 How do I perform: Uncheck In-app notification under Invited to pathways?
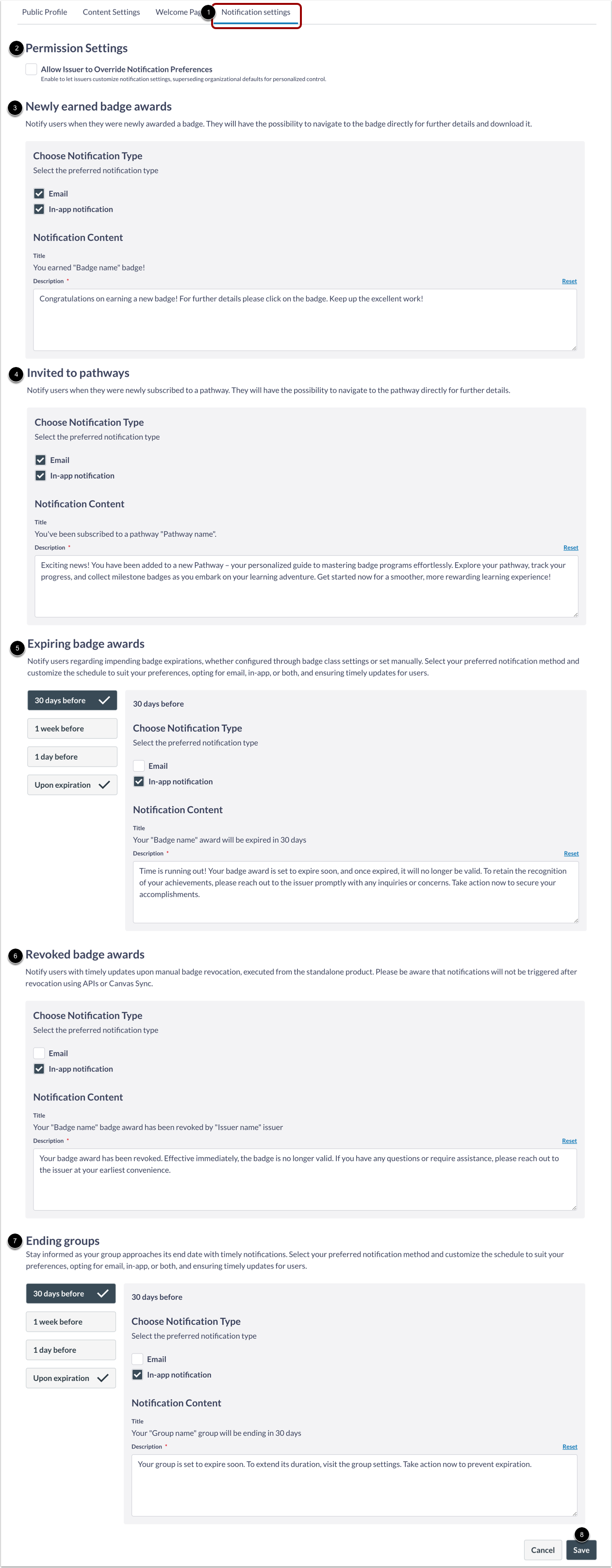coord(41,475)
